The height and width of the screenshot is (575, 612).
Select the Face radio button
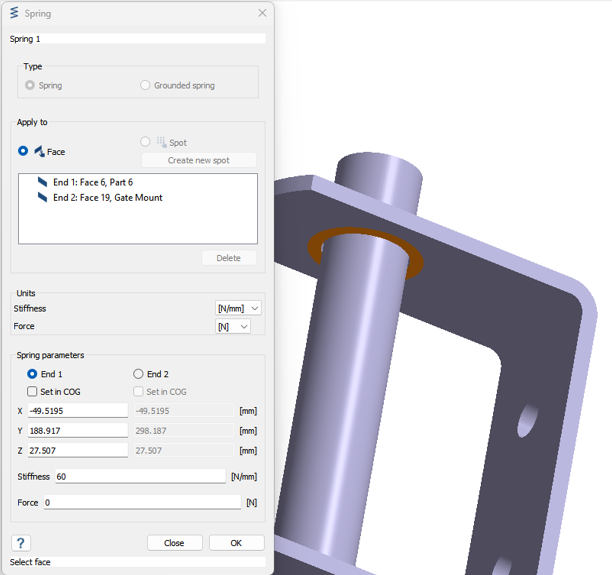[23, 151]
